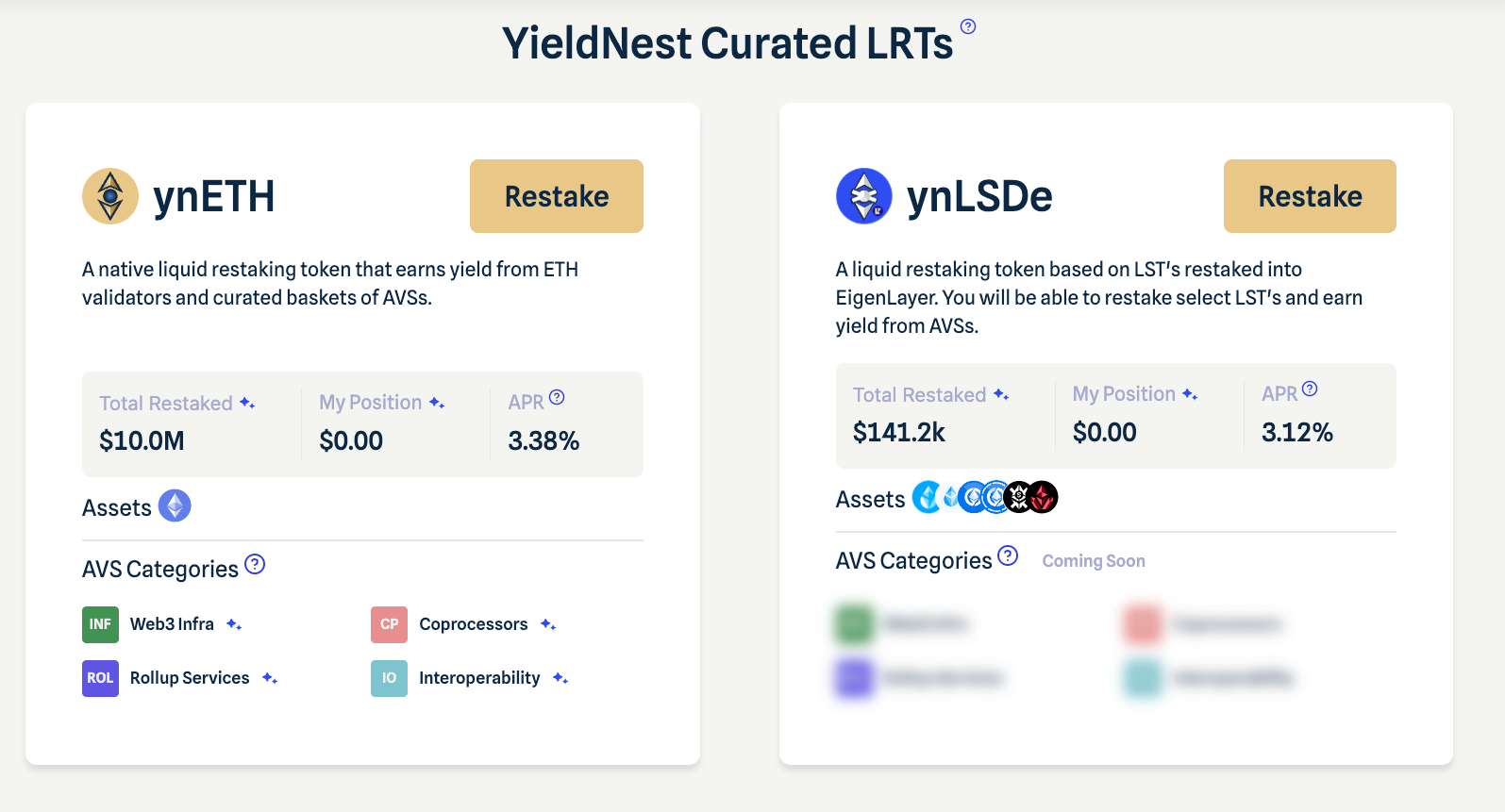Click the help icon next to ynETH AVS Categories
The width and height of the screenshot is (1505, 812).
tap(255, 564)
